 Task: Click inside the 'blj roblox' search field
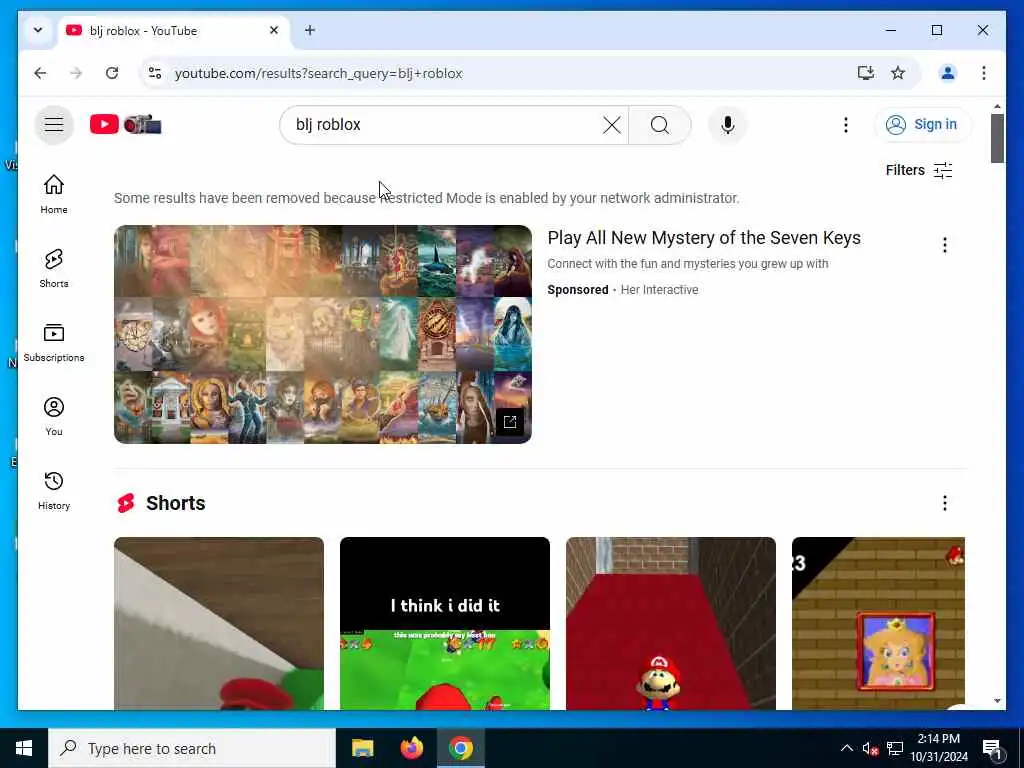[x=444, y=125]
